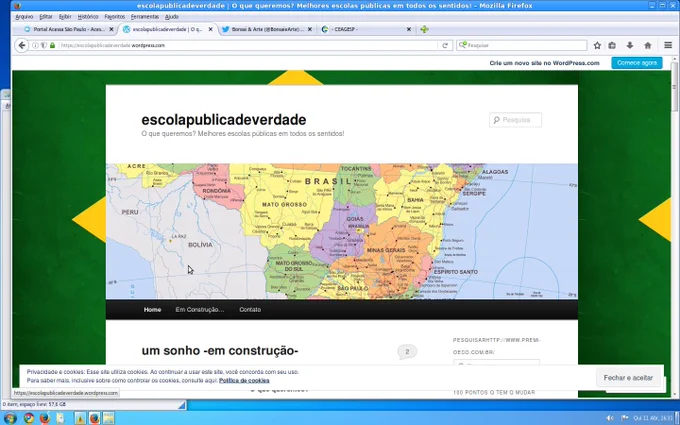Click the Home navigation link
Screen dimensions: 680x425
point(152,310)
